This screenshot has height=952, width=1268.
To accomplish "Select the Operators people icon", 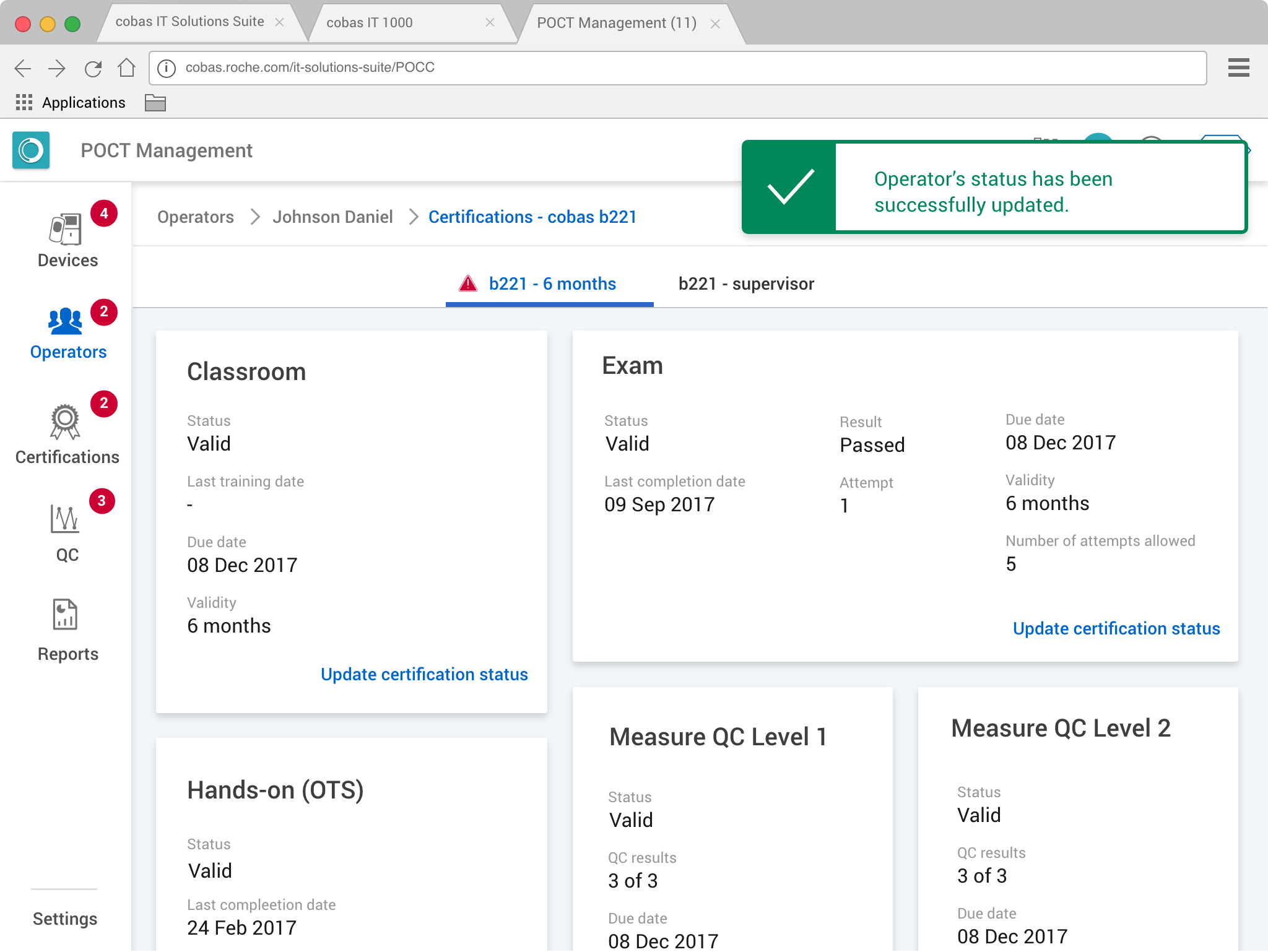I will [x=65, y=321].
